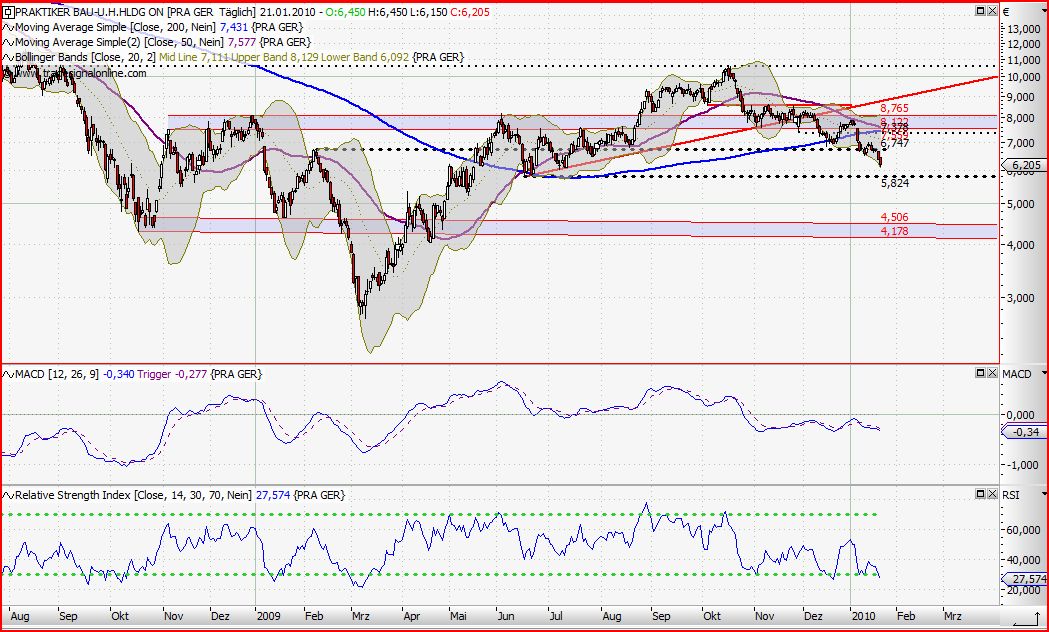Viewport: 1049px width, 632px height.
Task: Select the MACD [12, 26, 9] label
Action: [58, 375]
